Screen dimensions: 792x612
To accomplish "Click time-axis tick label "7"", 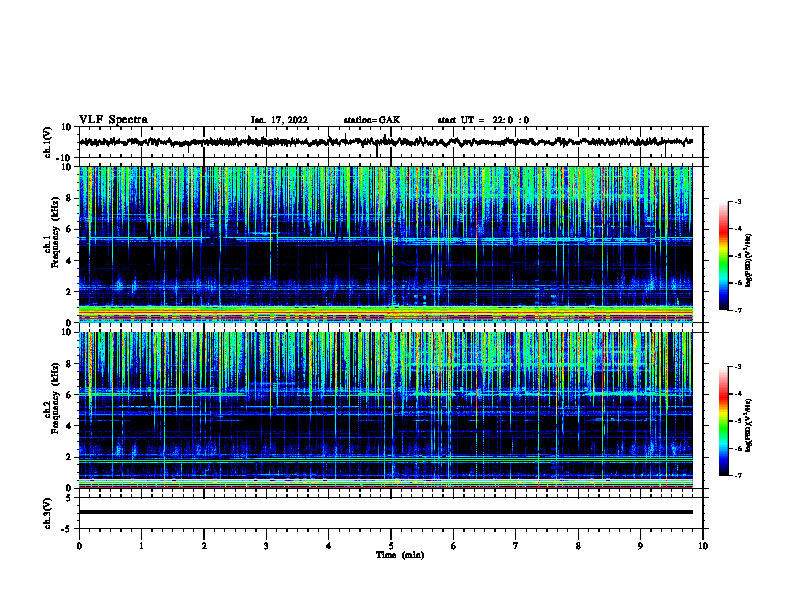I will point(516,546).
